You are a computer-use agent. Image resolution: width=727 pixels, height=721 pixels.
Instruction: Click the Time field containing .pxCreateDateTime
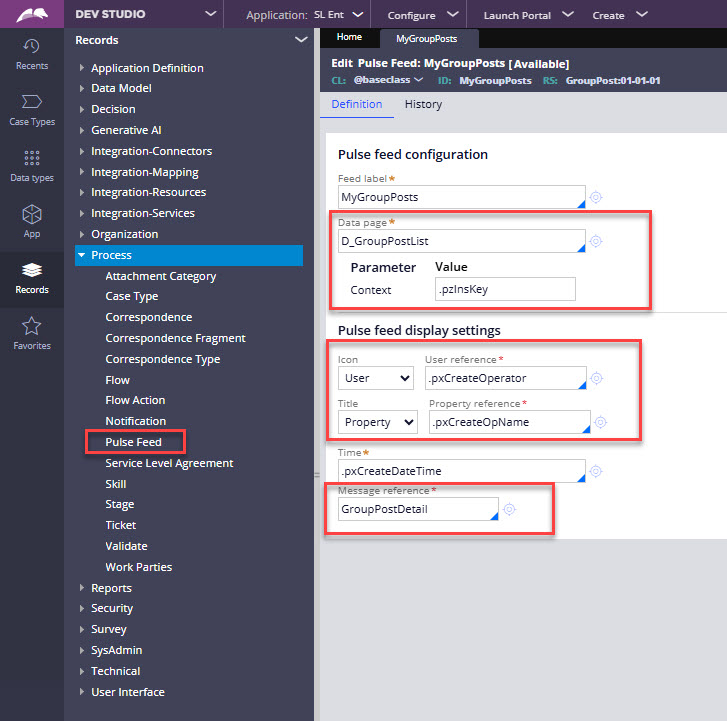pos(460,471)
